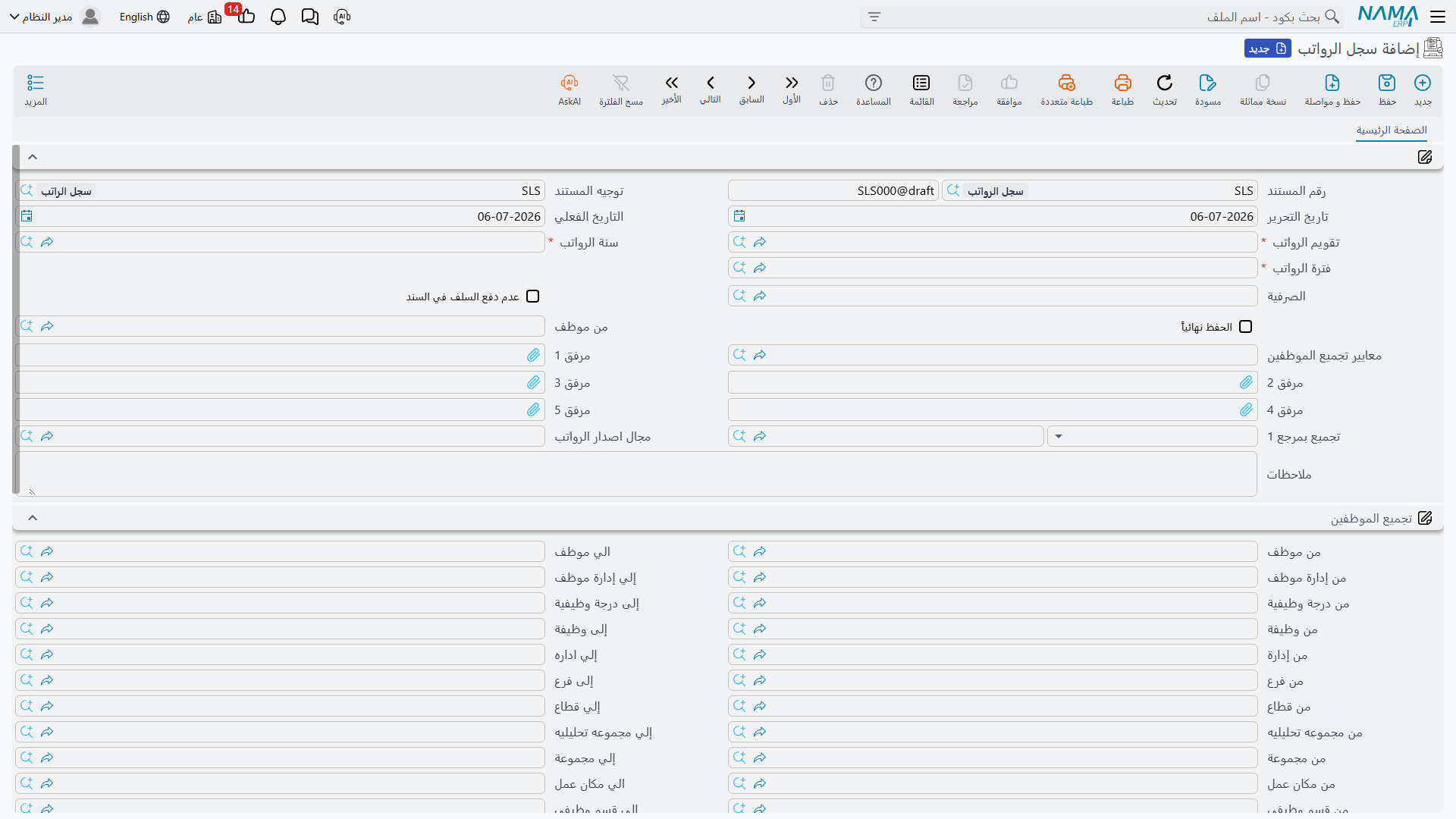This screenshot has width=1456, height=819.
Task: Enable the الحفظ نهائياً checkbox
Action: tap(1245, 327)
